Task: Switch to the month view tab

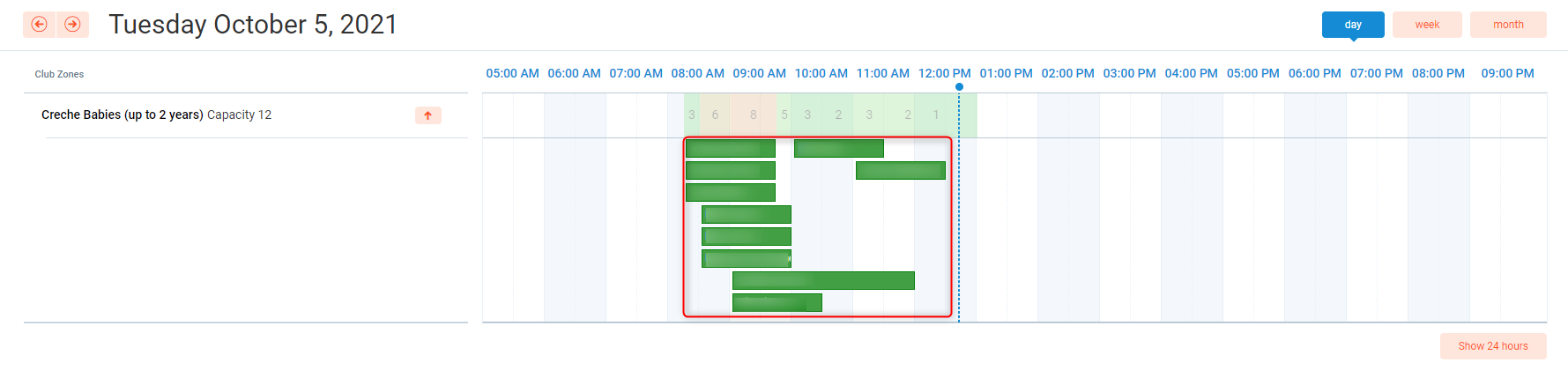Action: click(1507, 25)
